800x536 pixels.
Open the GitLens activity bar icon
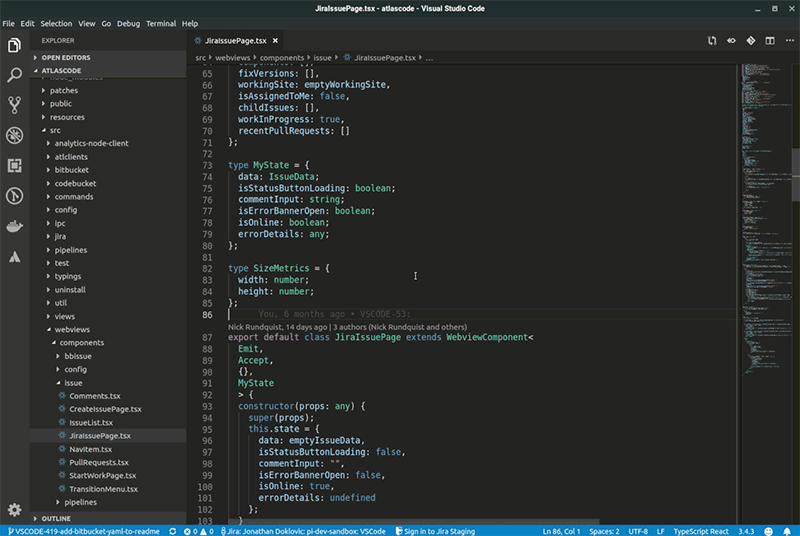(14, 196)
